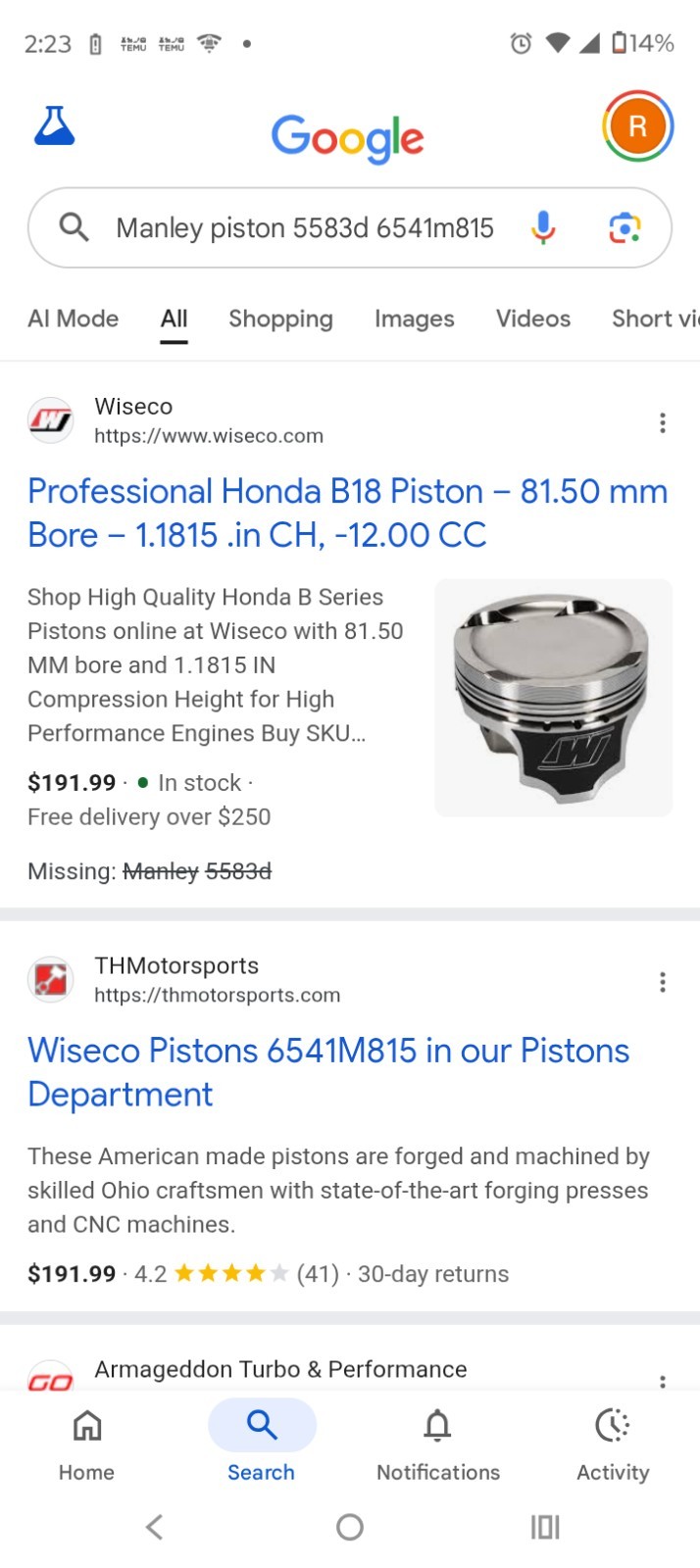Select the Videos tab
The height and width of the screenshot is (1568, 700).
tap(532, 318)
